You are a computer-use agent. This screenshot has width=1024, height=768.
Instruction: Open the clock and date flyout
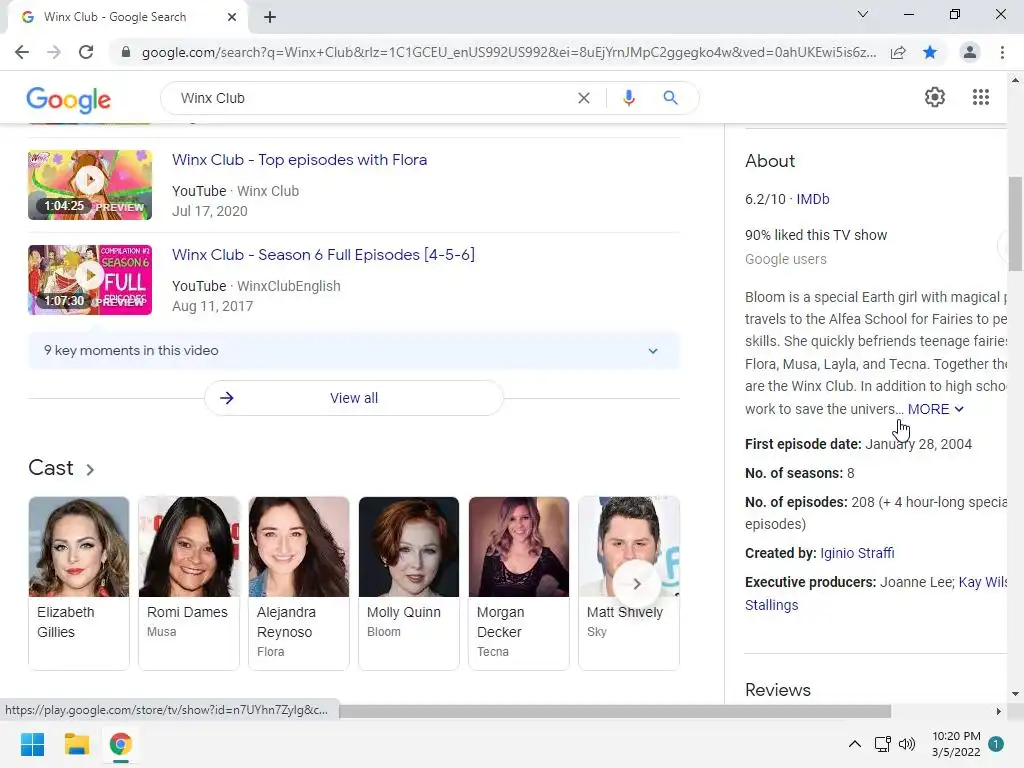click(956, 744)
